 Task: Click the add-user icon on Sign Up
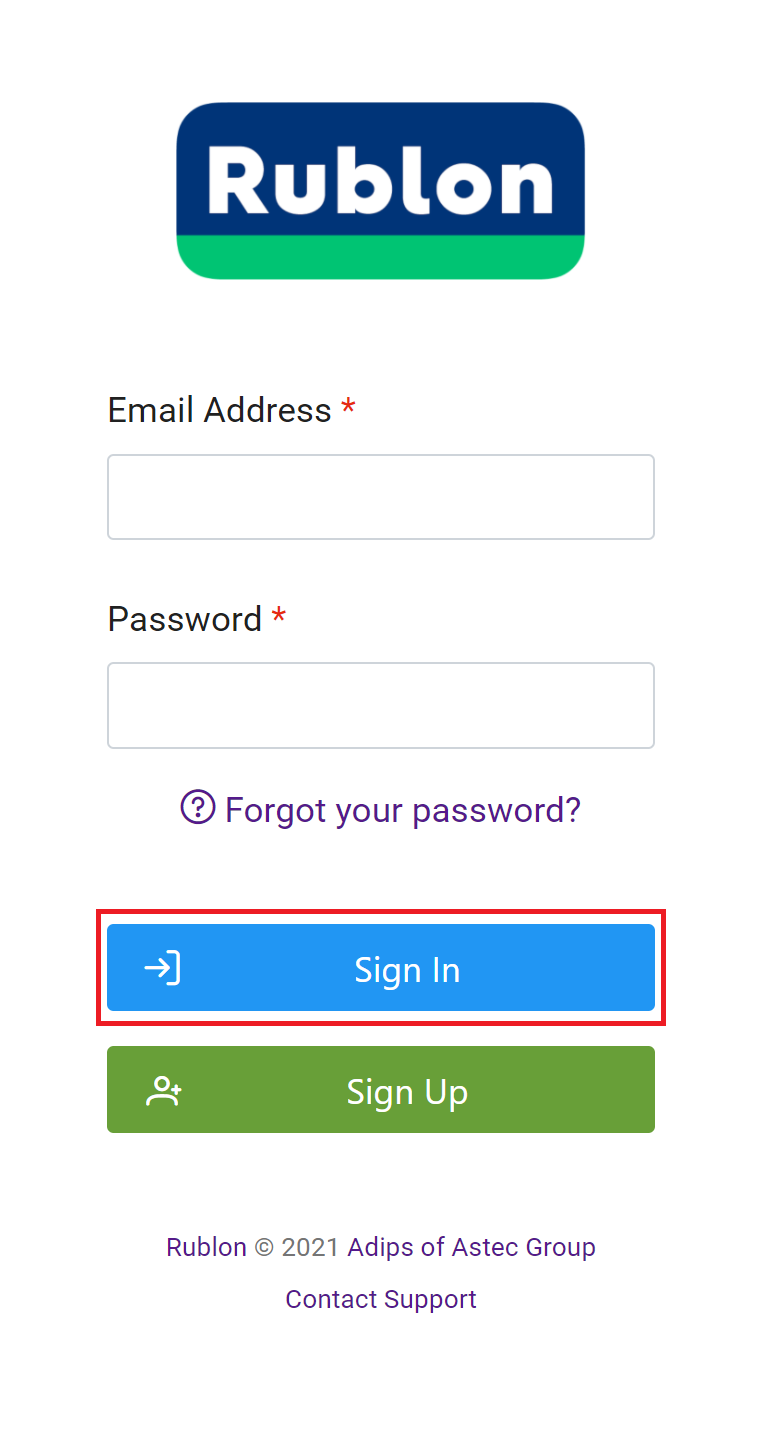164,1090
